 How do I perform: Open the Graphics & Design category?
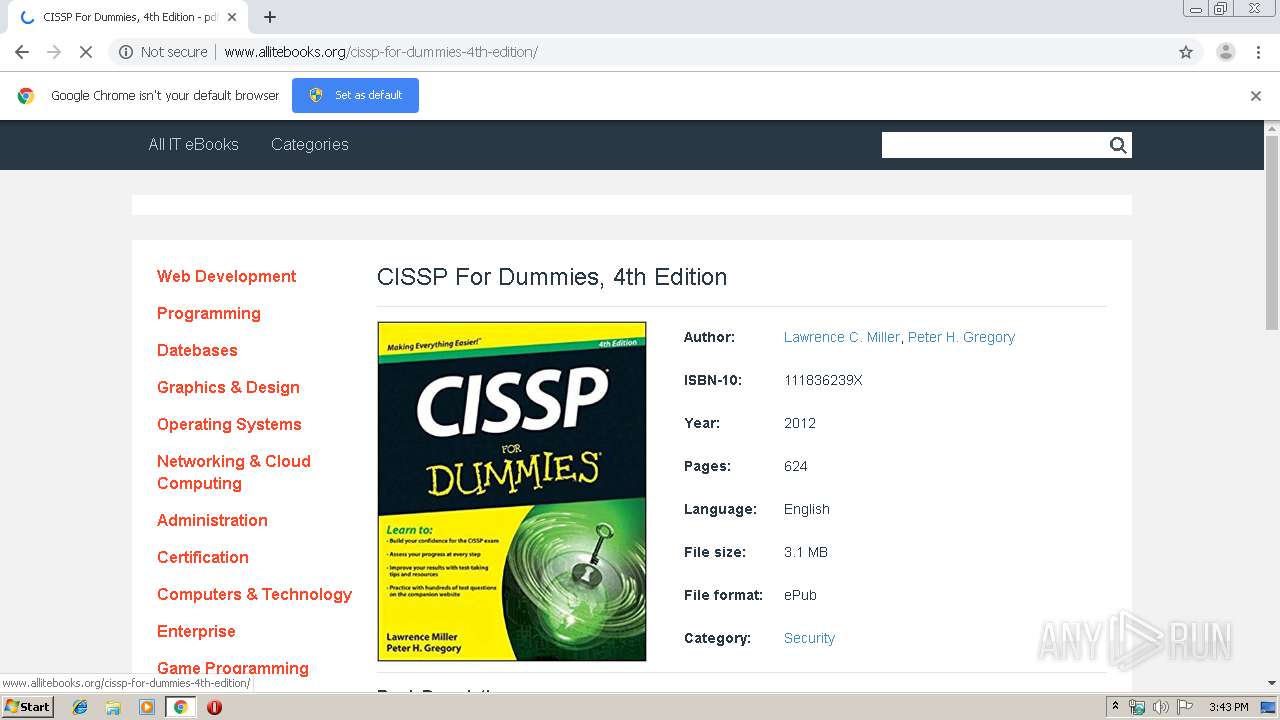[x=228, y=387]
